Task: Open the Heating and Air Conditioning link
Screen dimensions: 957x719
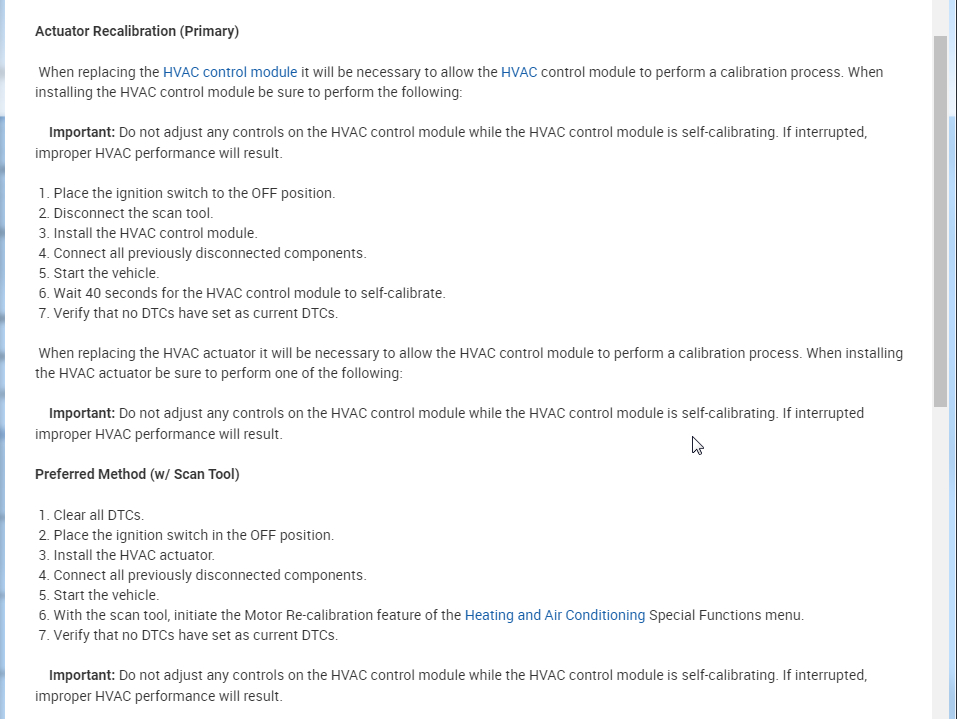Action: 555,615
